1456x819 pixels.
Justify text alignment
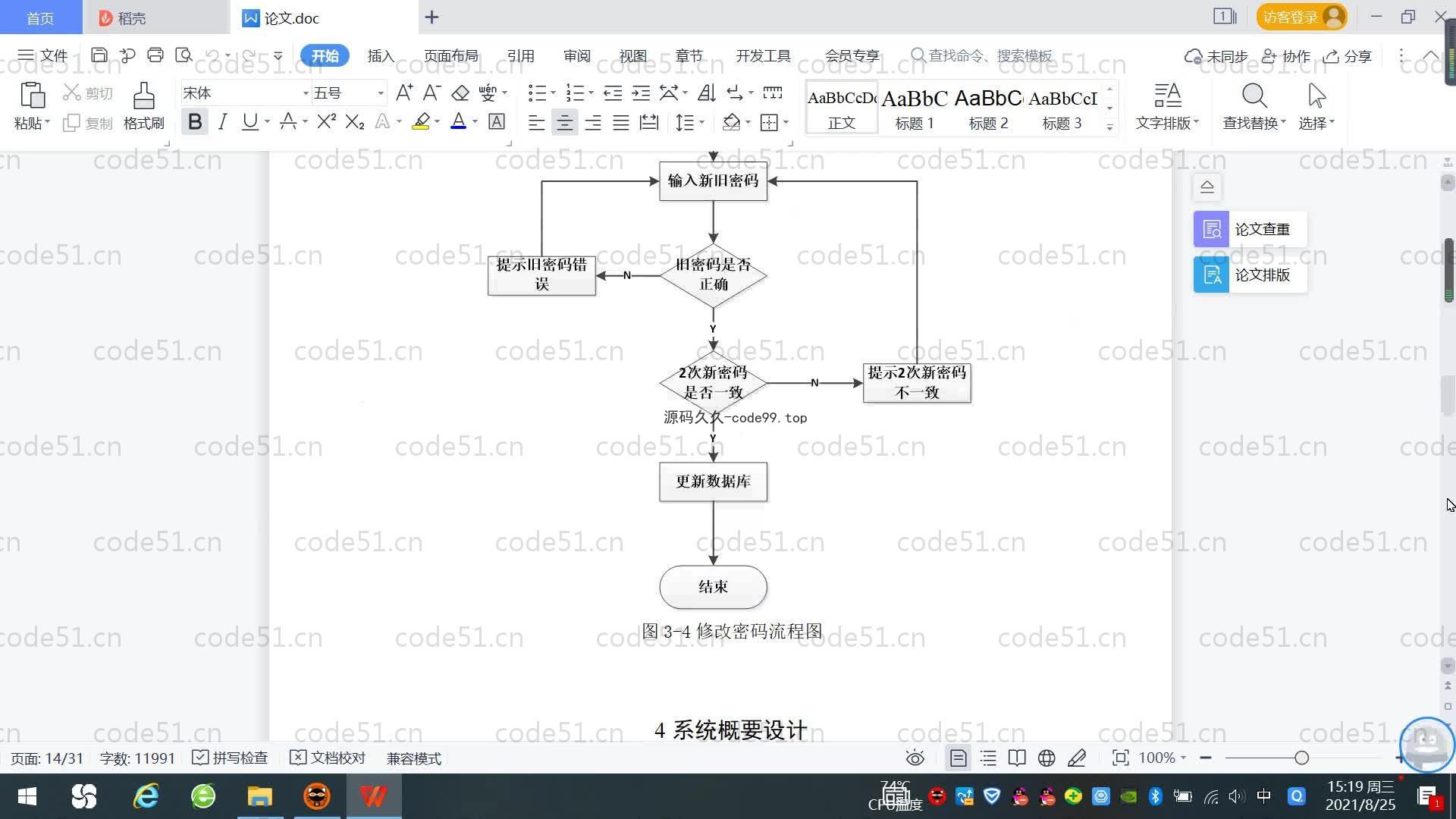[621, 122]
